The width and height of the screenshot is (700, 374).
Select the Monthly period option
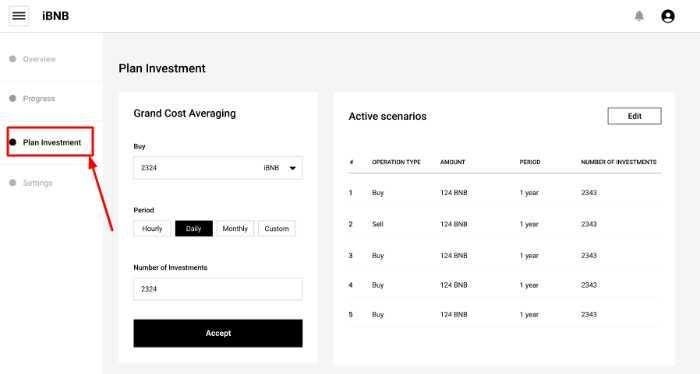click(235, 229)
